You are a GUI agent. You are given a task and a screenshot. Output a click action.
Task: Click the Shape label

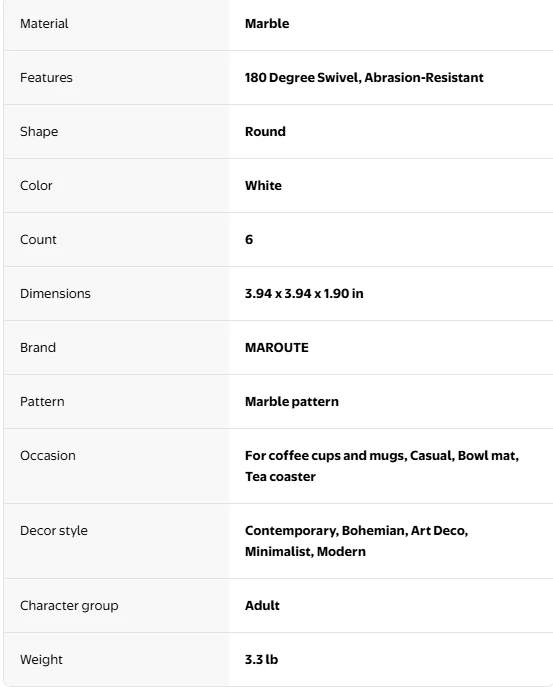pyautogui.click(x=39, y=131)
